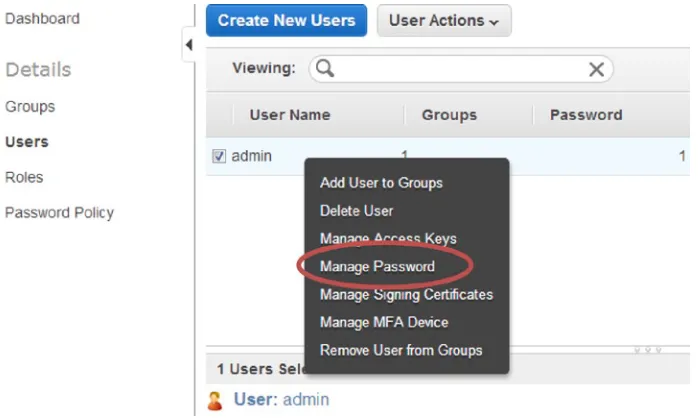Focus the Viewing search input field
The height and width of the screenshot is (418, 700).
tap(461, 69)
